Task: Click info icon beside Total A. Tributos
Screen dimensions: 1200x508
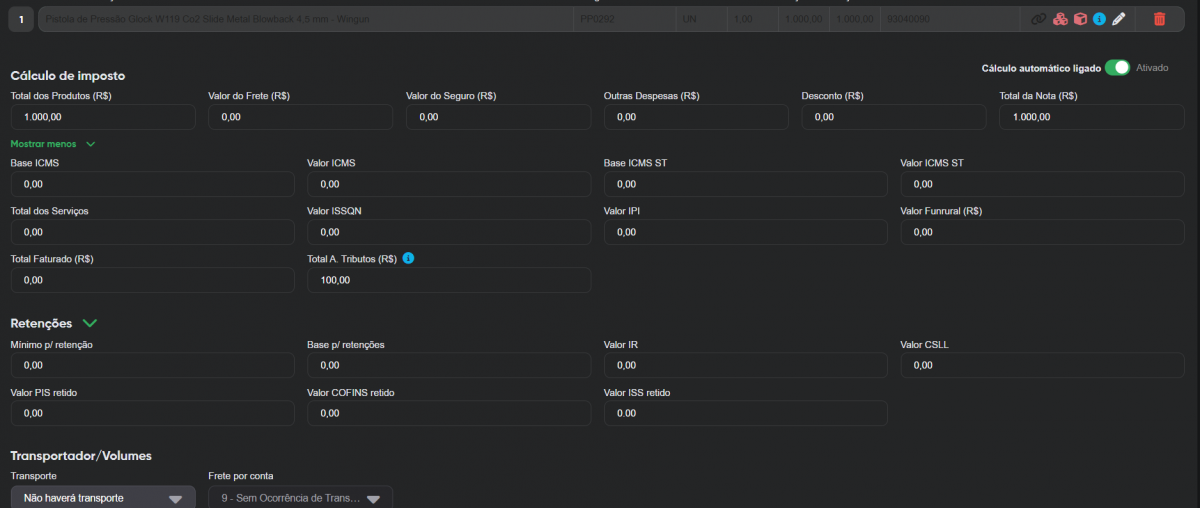Action: point(408,258)
